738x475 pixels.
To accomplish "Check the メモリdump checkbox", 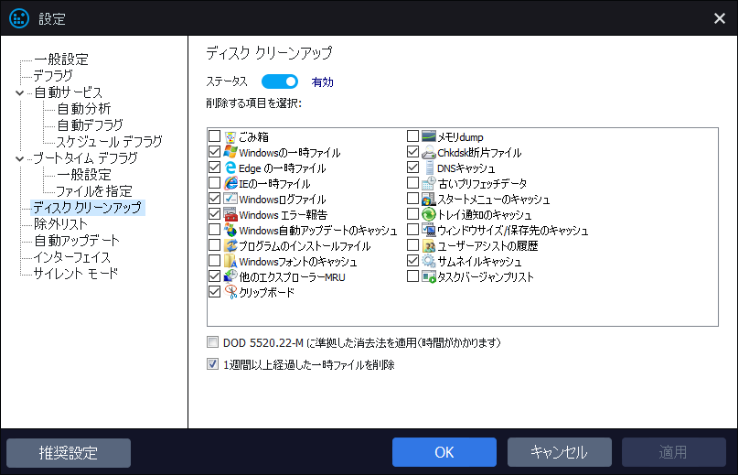I will tap(413, 137).
